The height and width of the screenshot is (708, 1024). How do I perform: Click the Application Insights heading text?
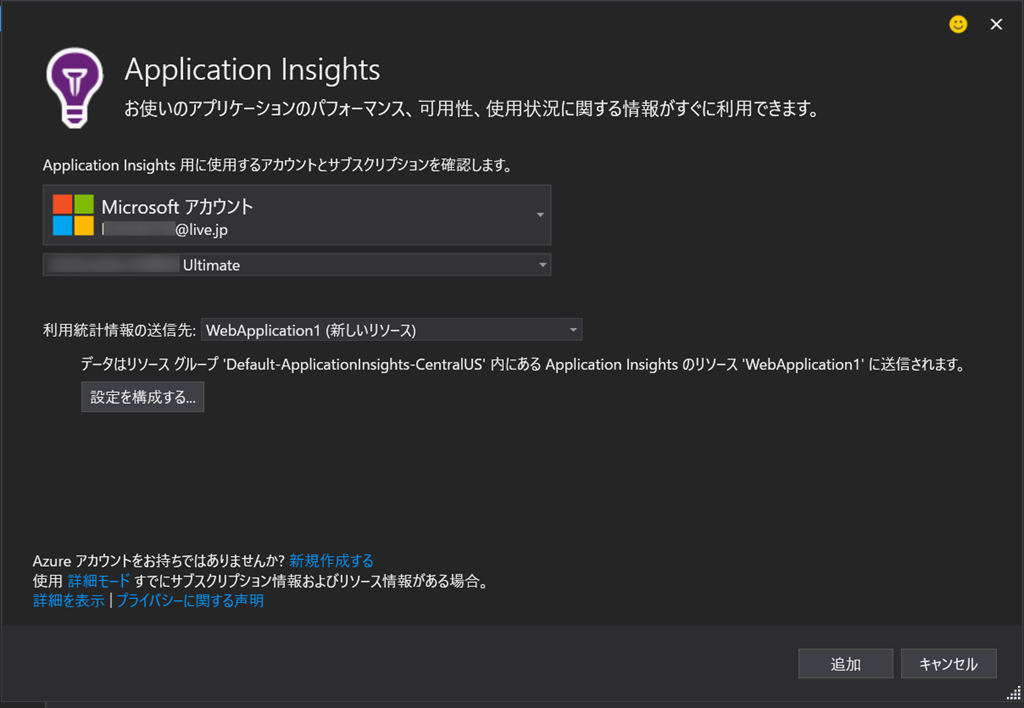[x=252, y=70]
